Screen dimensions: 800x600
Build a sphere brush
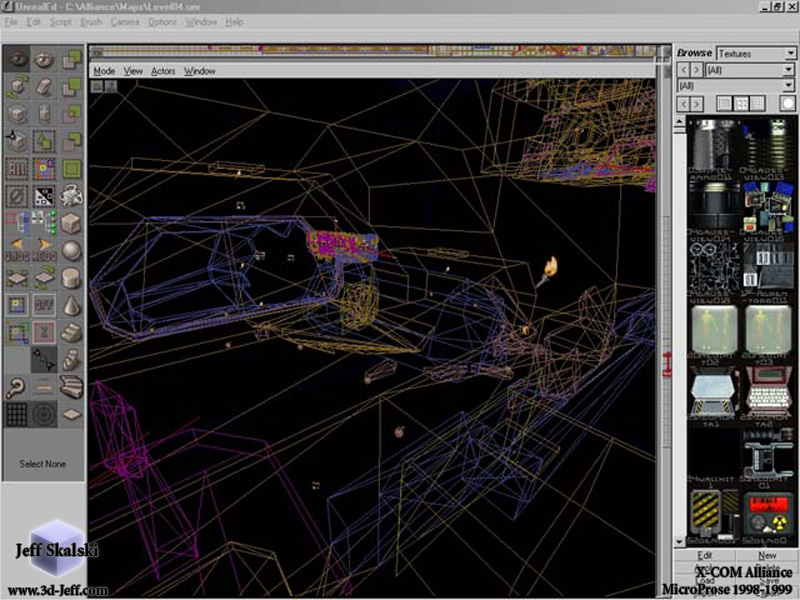click(x=71, y=251)
